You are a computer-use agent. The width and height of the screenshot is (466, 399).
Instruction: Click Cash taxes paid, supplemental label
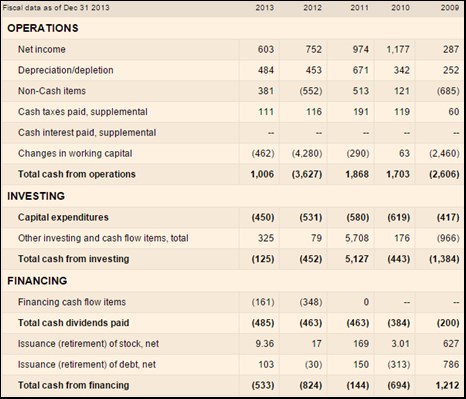click(x=83, y=112)
